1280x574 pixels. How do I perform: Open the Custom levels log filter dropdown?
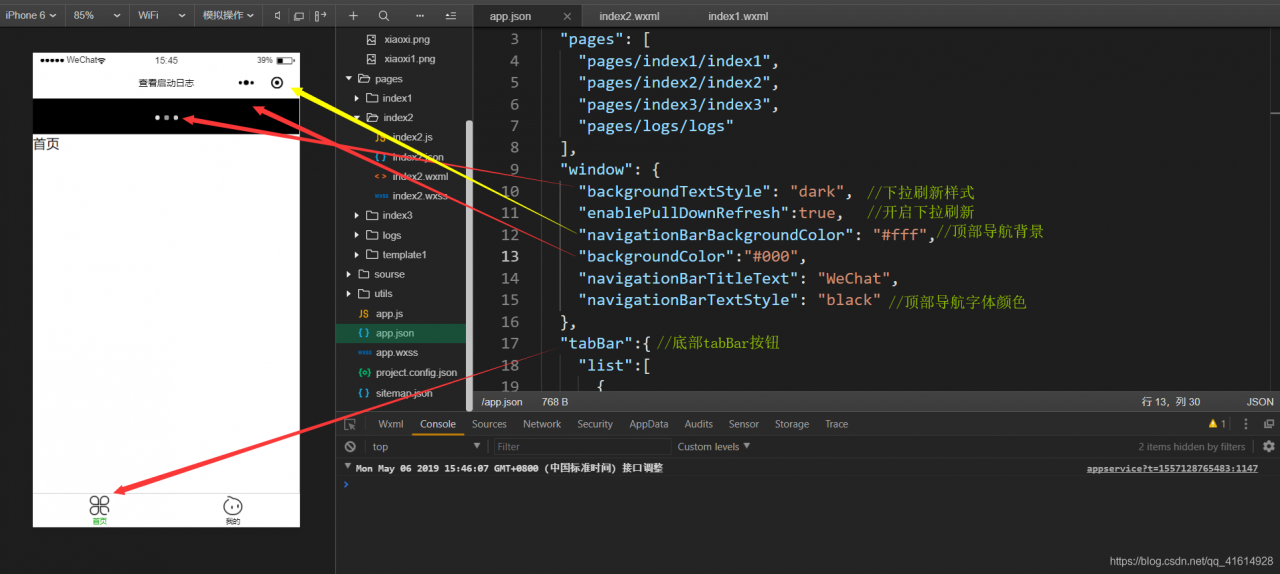click(x=713, y=447)
